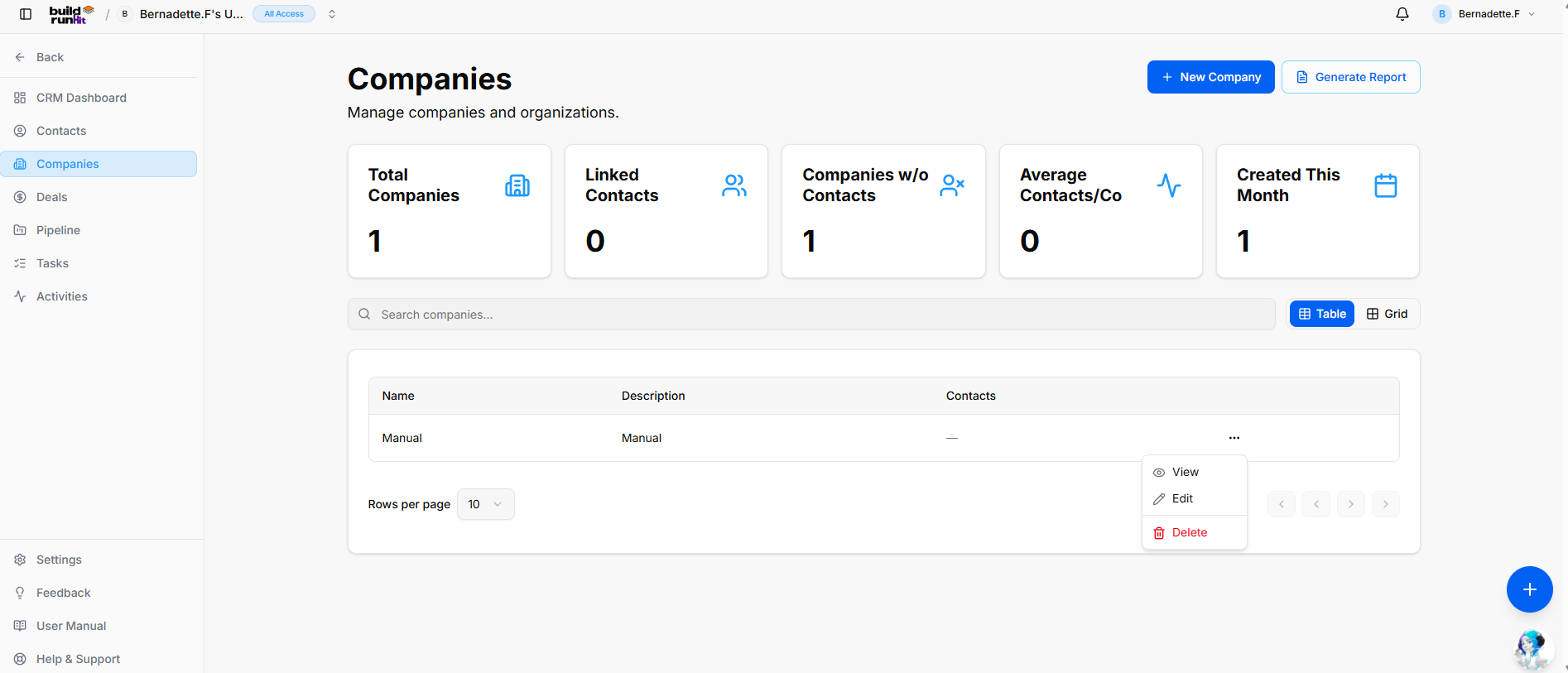
Task: Open Tasks in the sidebar
Action: point(99,263)
